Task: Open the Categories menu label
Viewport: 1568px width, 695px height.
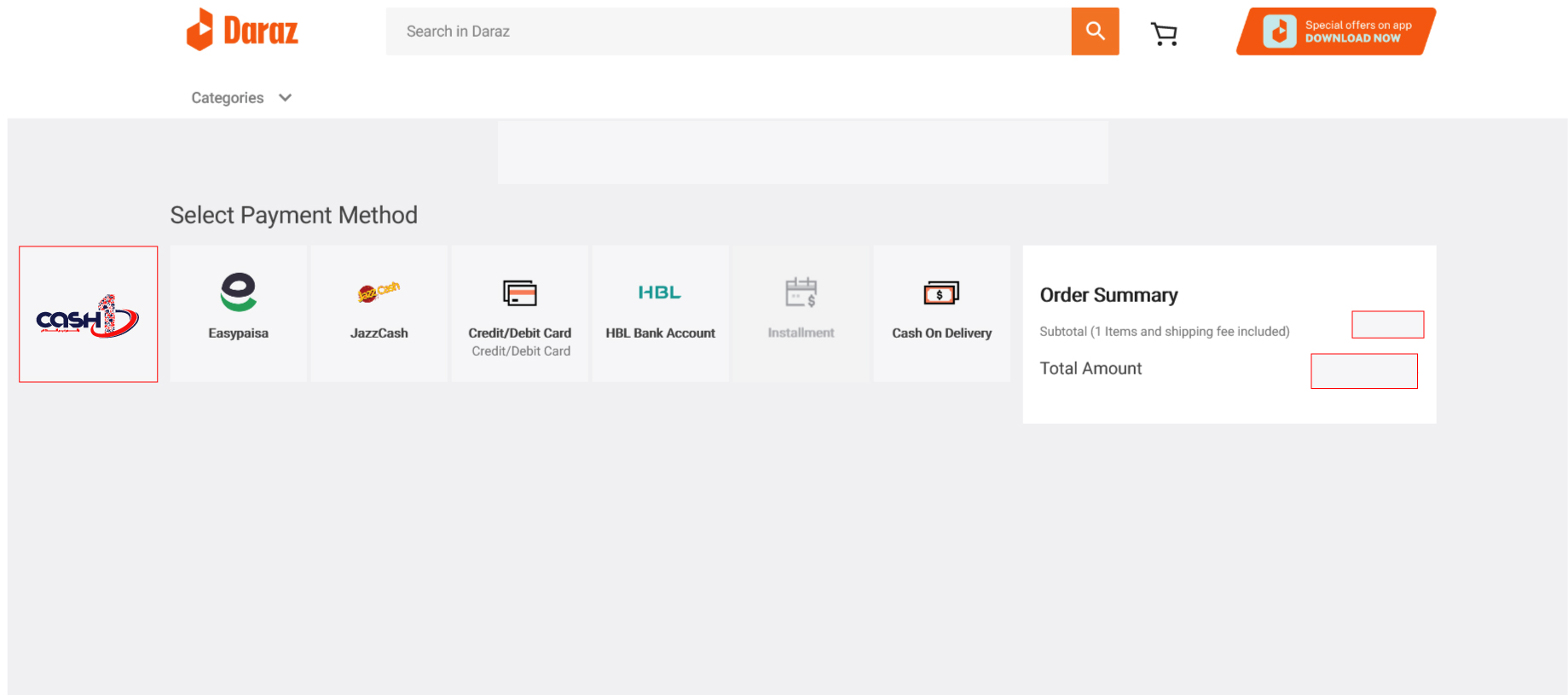Action: [x=228, y=98]
